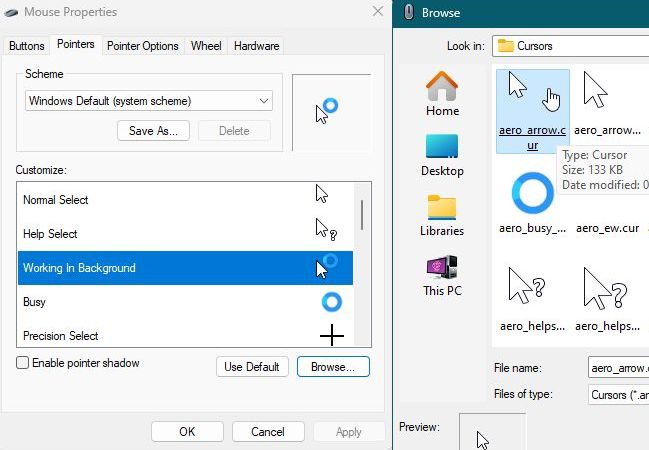
Task: Click the Use Default button
Action: (252, 367)
